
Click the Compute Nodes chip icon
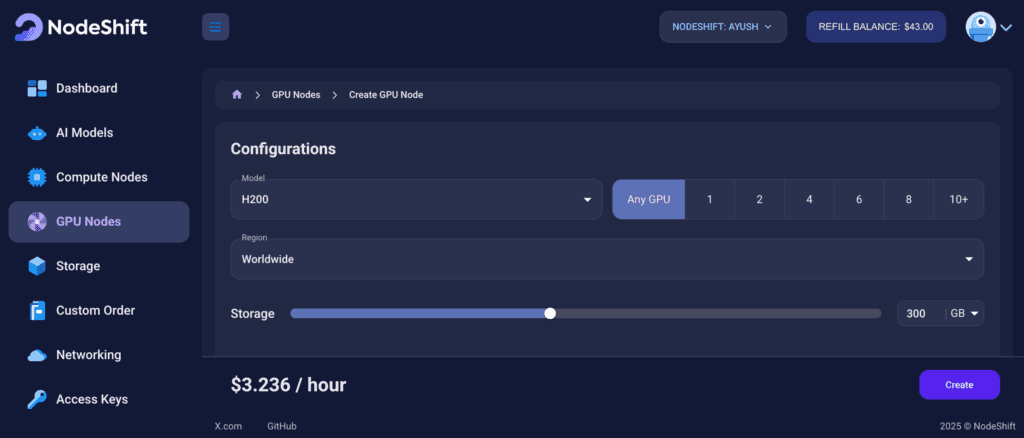(37, 177)
